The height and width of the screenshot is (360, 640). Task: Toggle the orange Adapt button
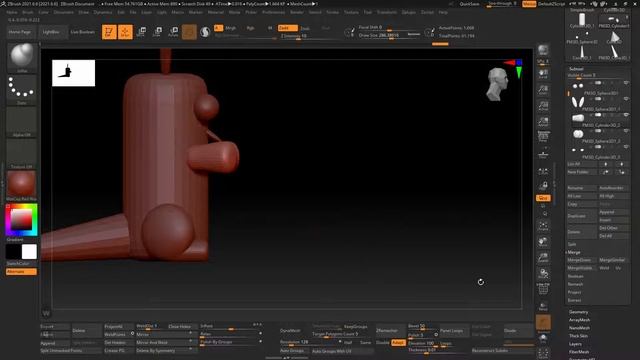tap(398, 342)
